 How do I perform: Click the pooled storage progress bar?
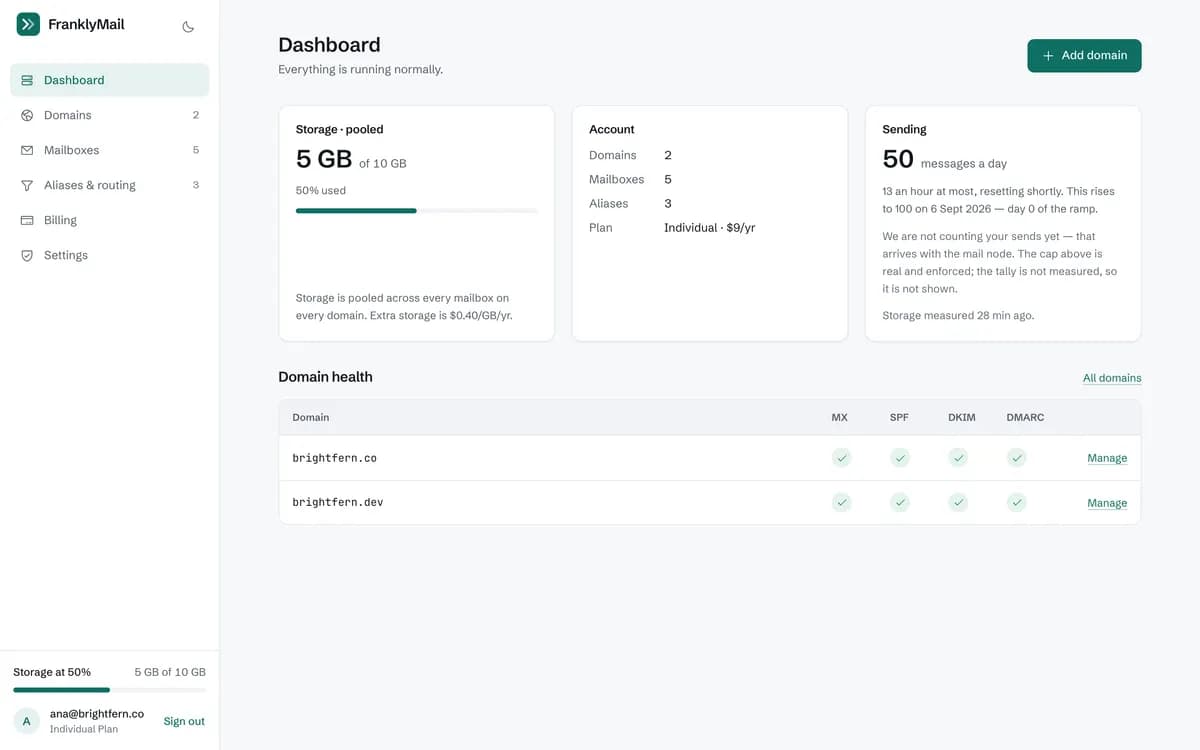[416, 211]
